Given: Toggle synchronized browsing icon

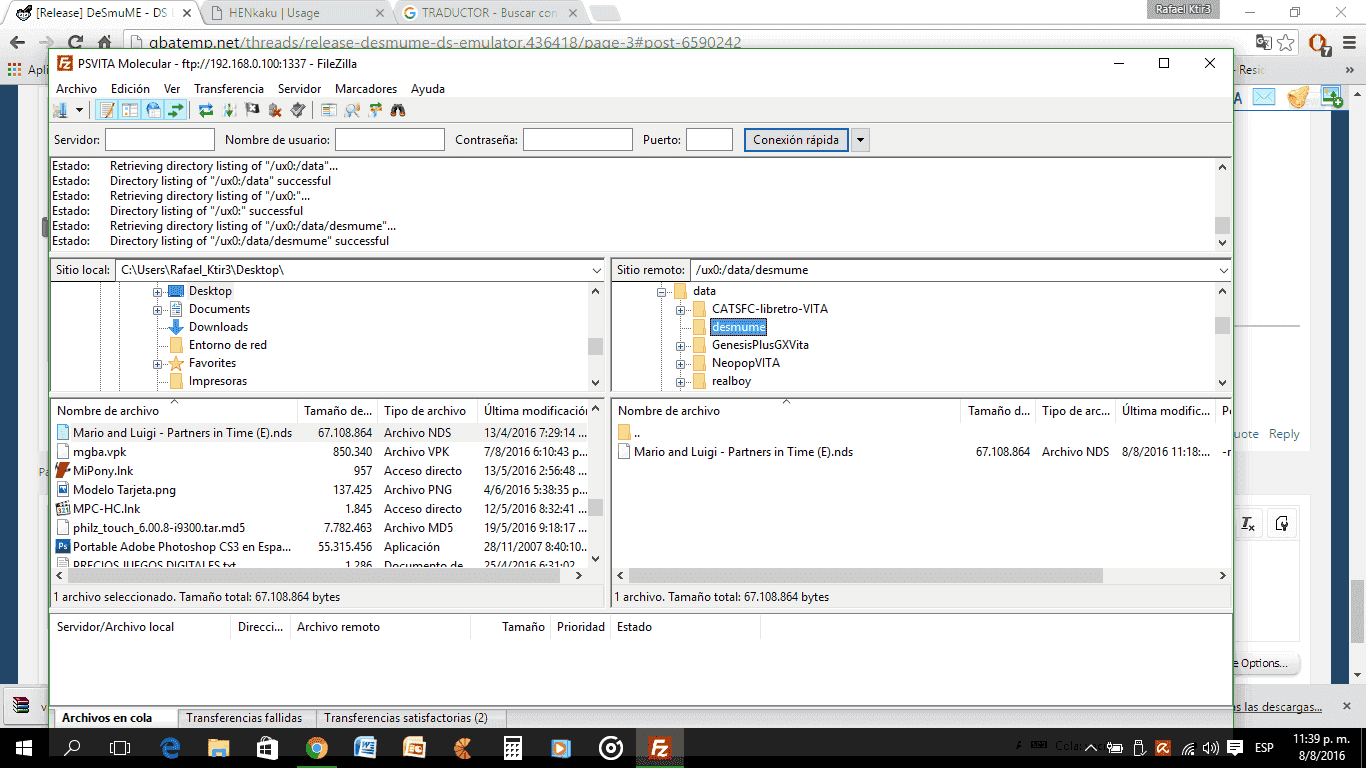Looking at the screenshot, I should [x=375, y=110].
